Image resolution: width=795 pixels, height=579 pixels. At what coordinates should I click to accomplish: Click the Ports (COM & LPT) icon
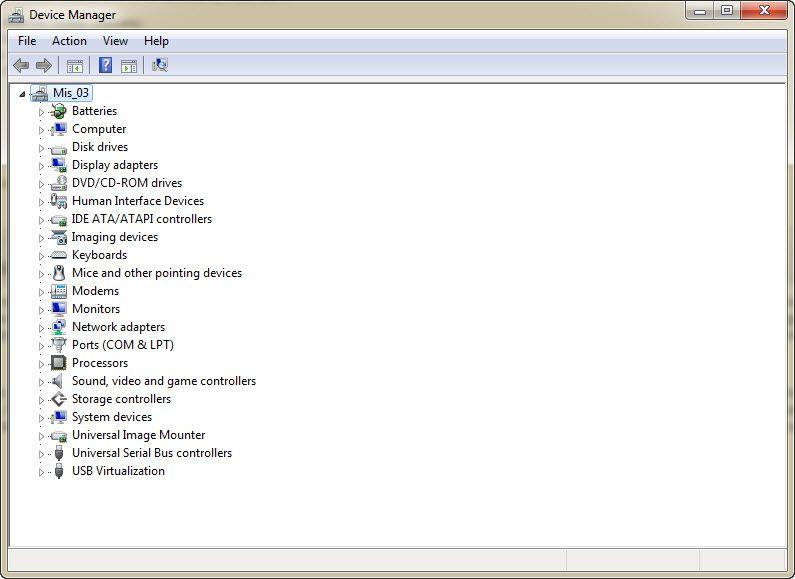59,345
